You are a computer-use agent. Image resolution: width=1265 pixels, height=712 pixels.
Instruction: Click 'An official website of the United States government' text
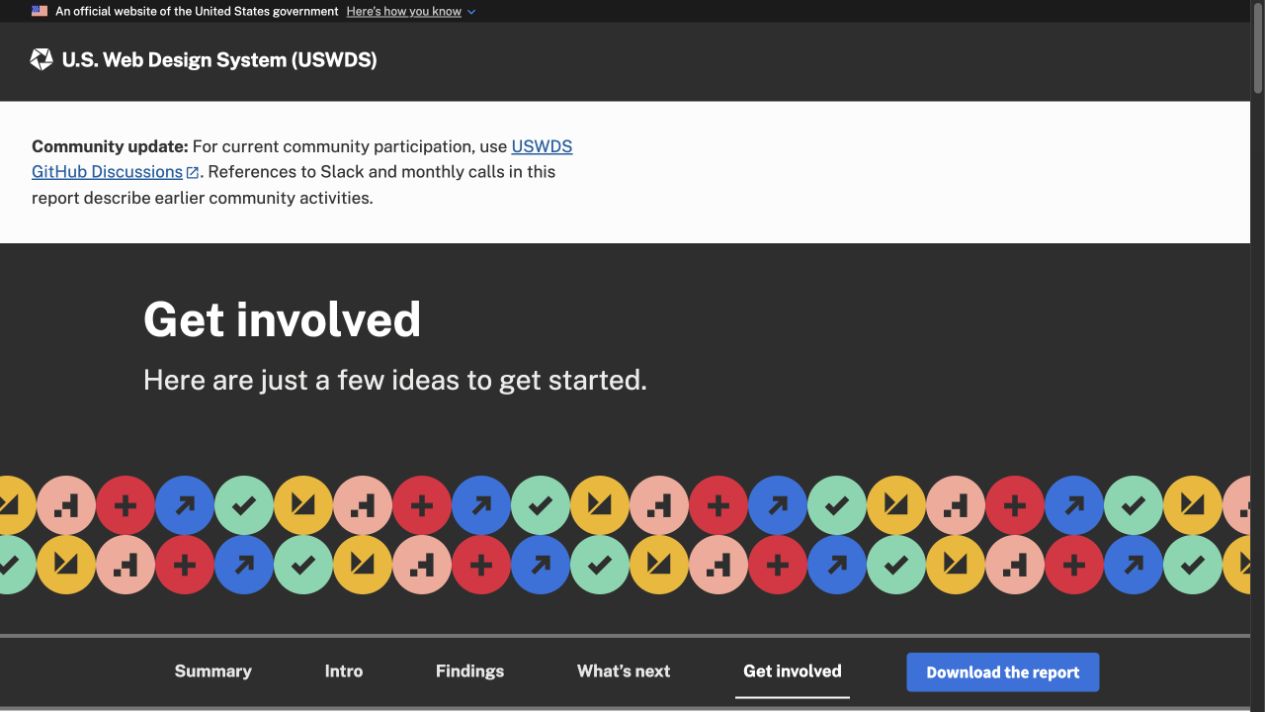[x=197, y=12]
